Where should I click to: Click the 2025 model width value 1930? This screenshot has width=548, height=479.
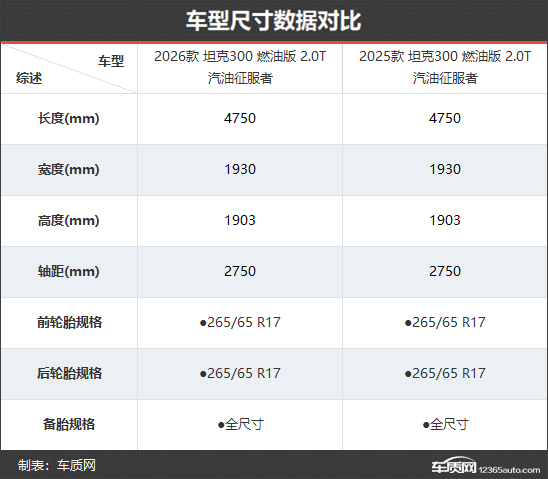[x=445, y=169]
